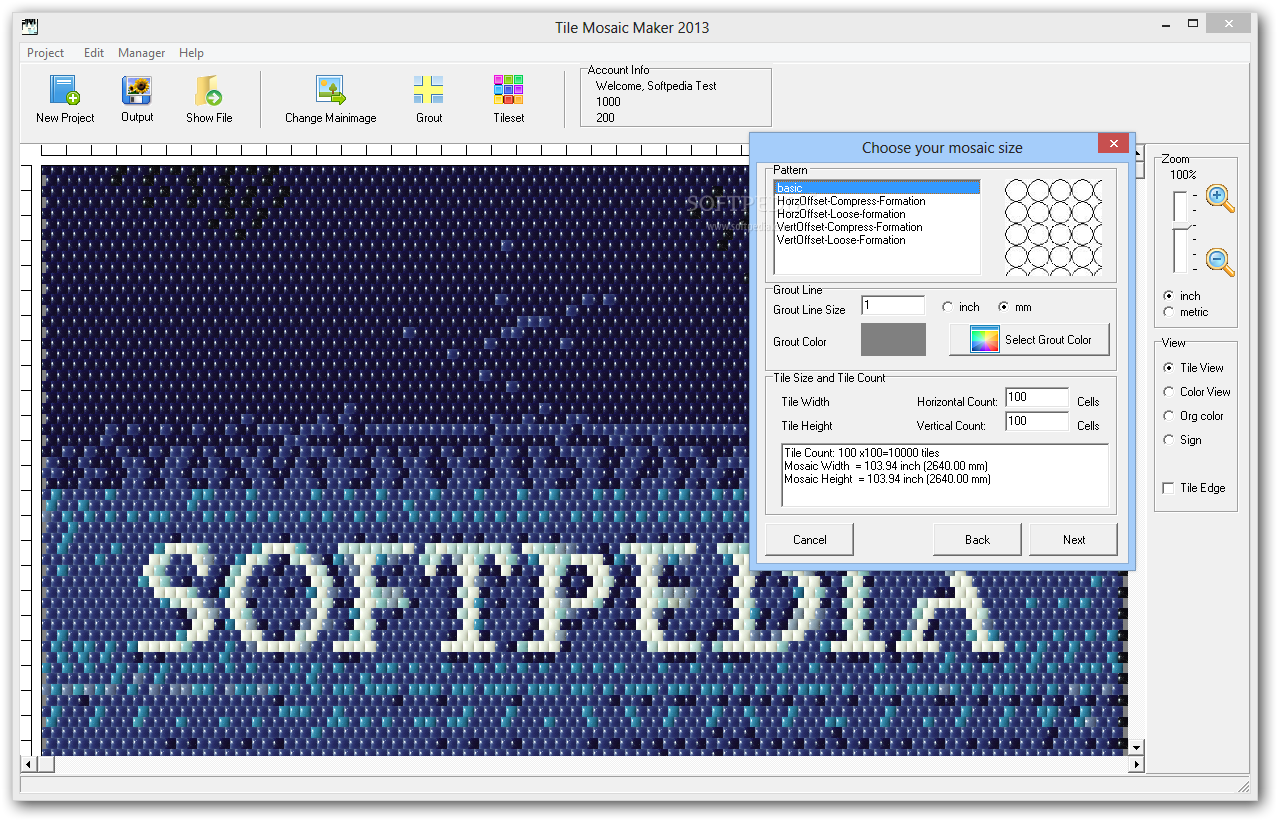The width and height of the screenshot is (1278, 821).
Task: Click the tile count summary text box
Action: (x=945, y=475)
